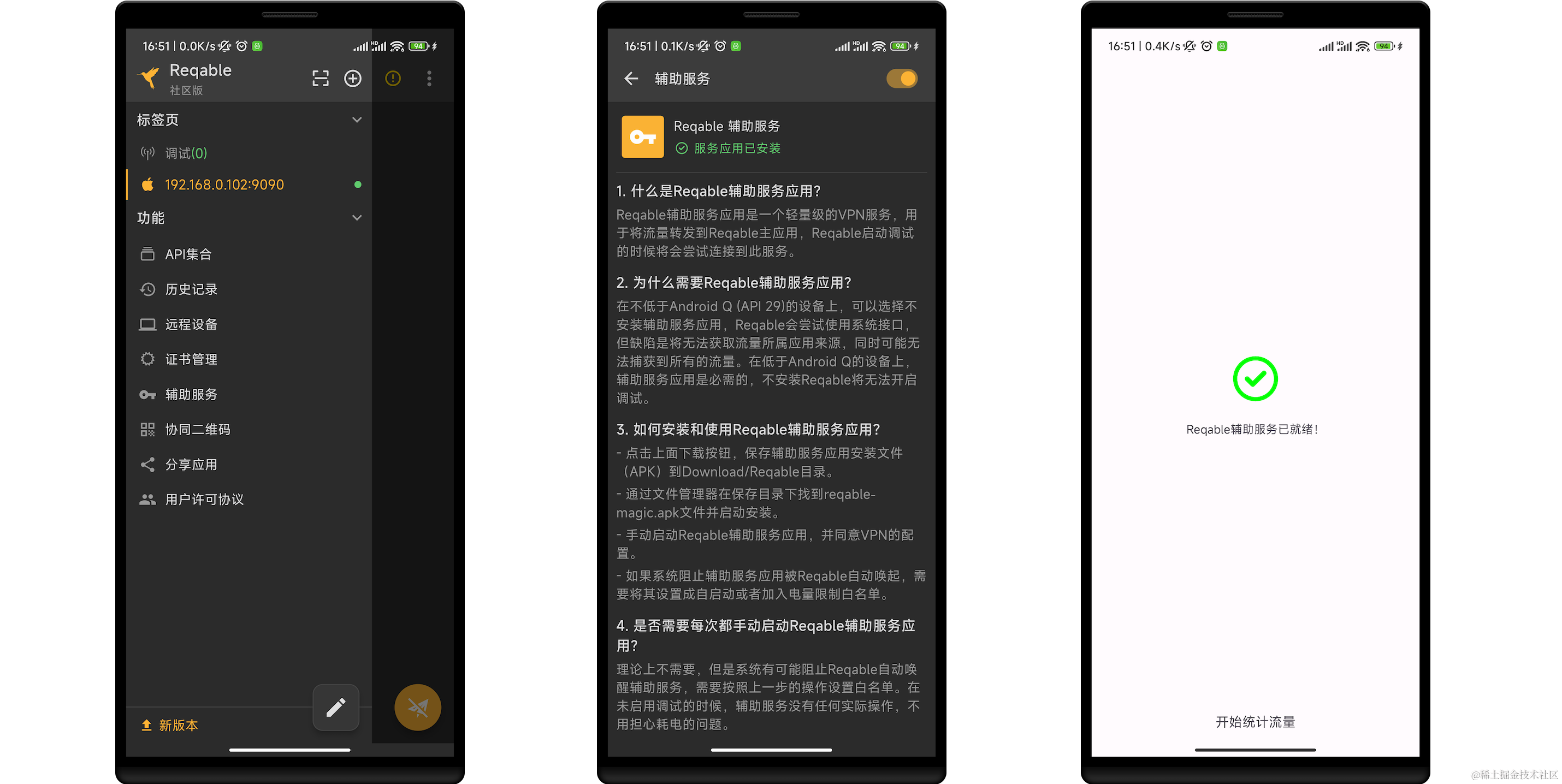Open 证书管理 certificate management
Screen dimensions: 1562x784
tap(191, 359)
